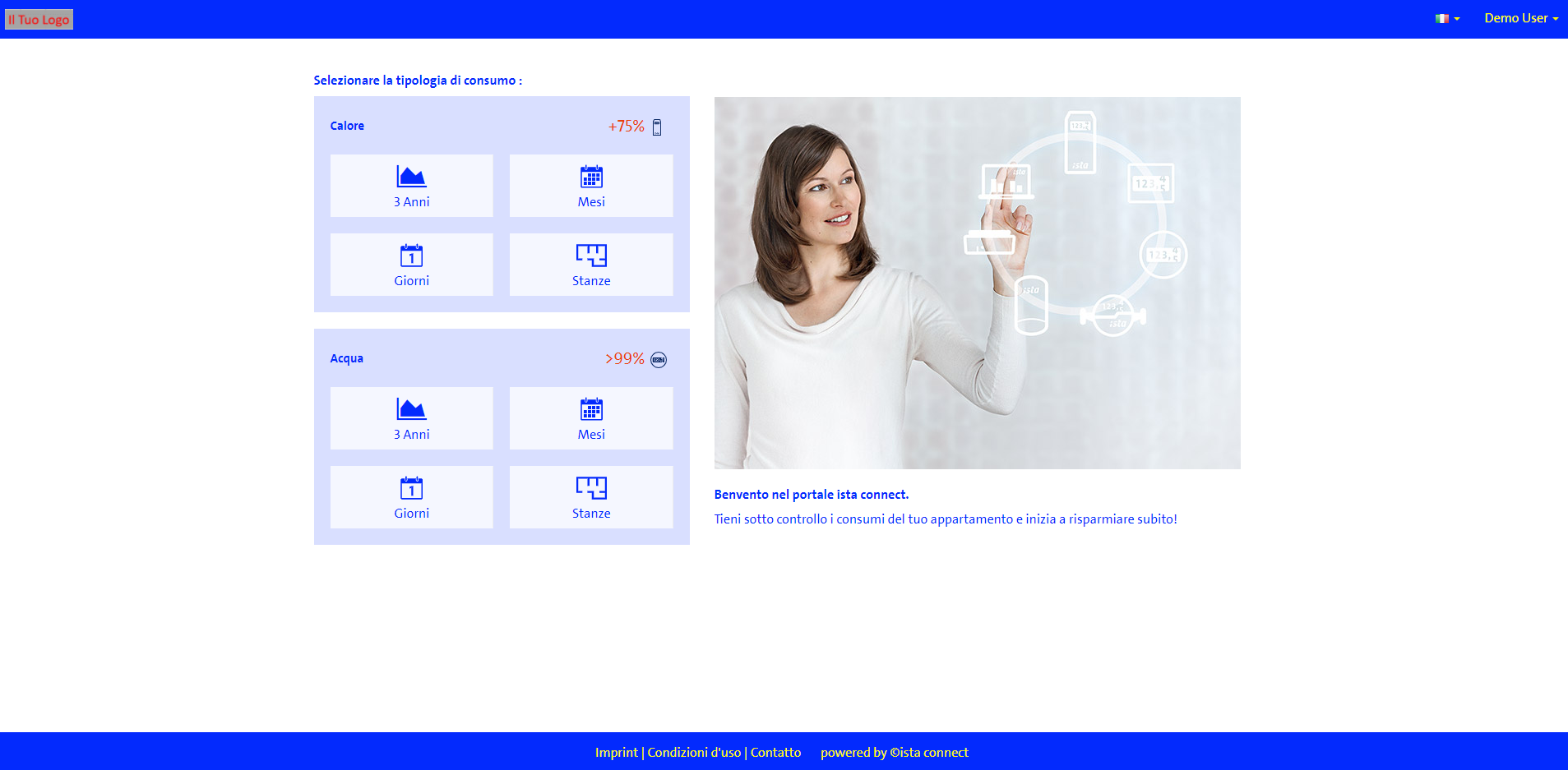Expand the Italian flag language dropdown
1568x770 pixels.
[x=1447, y=18]
